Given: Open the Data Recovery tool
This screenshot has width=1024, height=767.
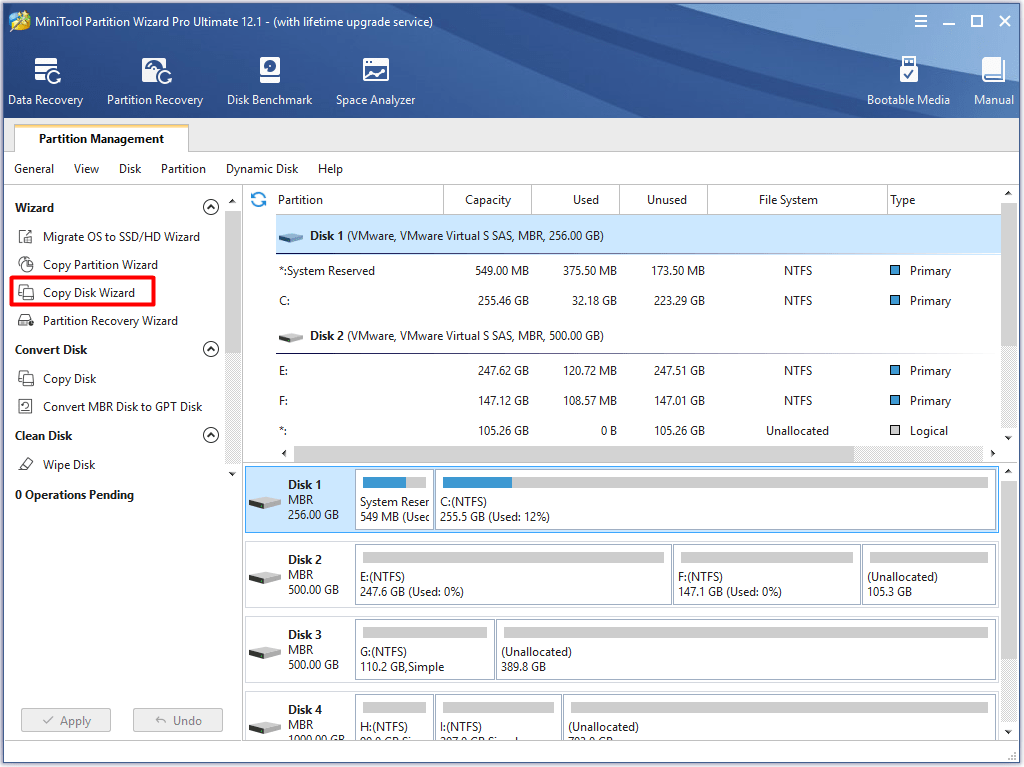Looking at the screenshot, I should coord(45,80).
